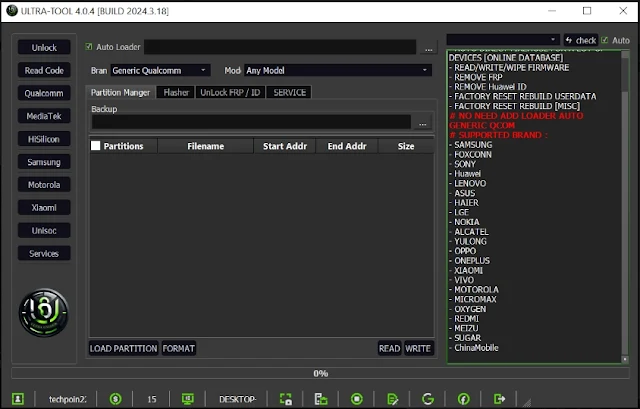Viewport: 640px width, 409px height.
Task: Click the red SUPPORTED BRAND heading
Action: tap(498, 135)
